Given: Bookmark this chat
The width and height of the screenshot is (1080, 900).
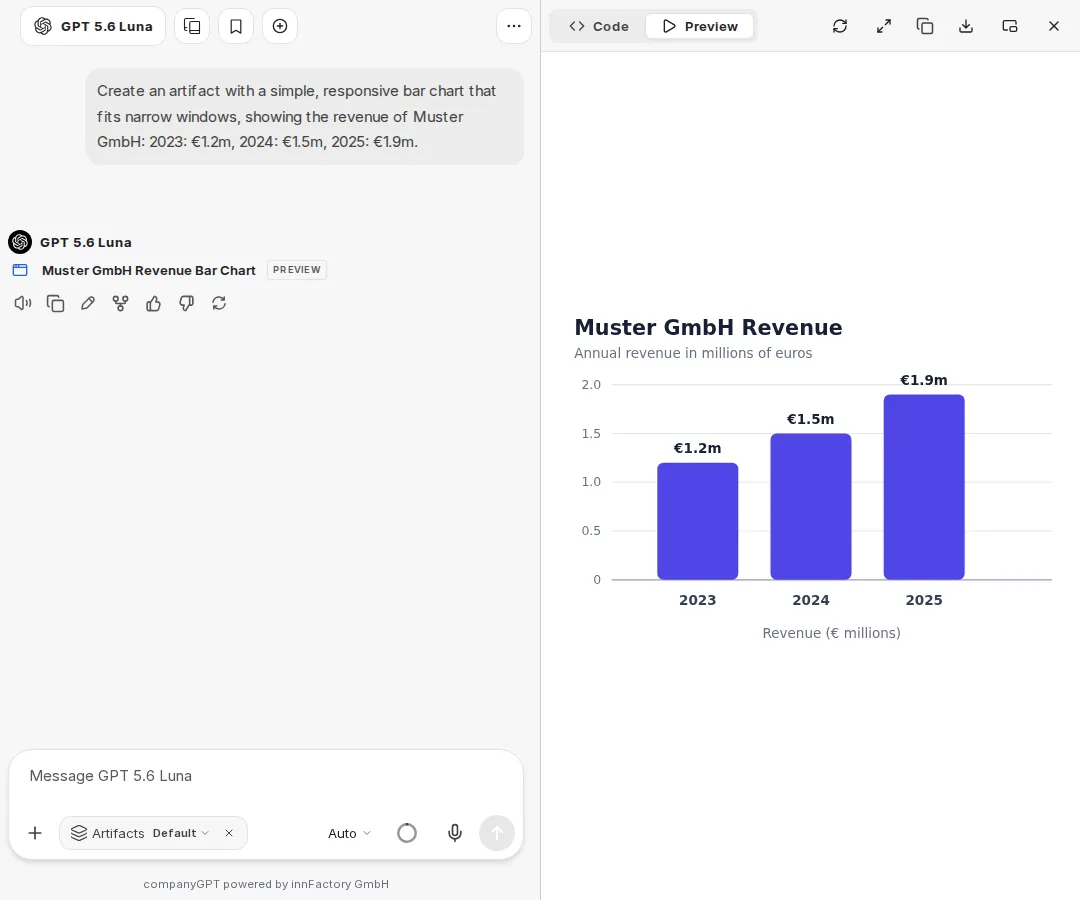Looking at the screenshot, I should pos(236,26).
